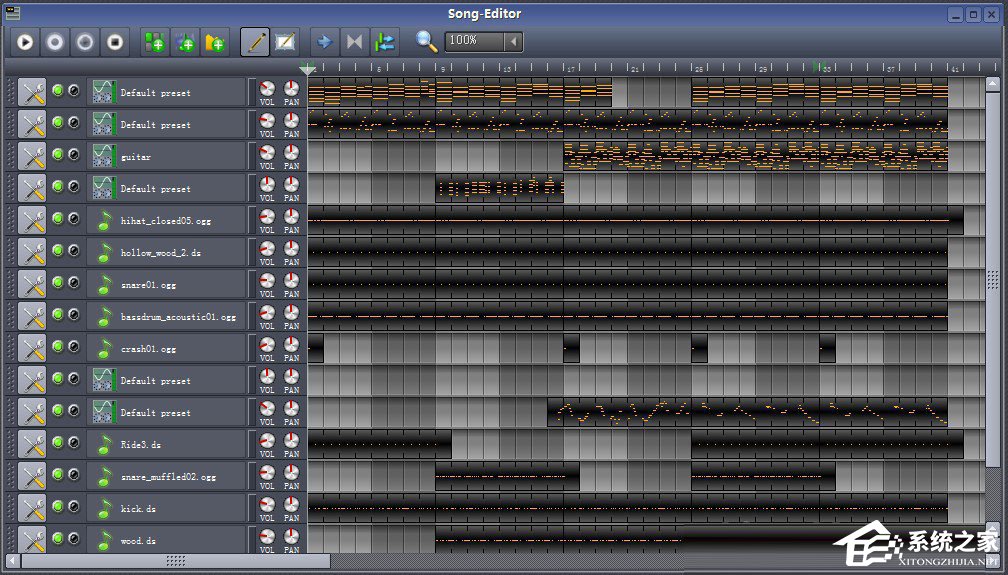Mute the crash01.ogg track
1008x575 pixels.
[x=58, y=347]
